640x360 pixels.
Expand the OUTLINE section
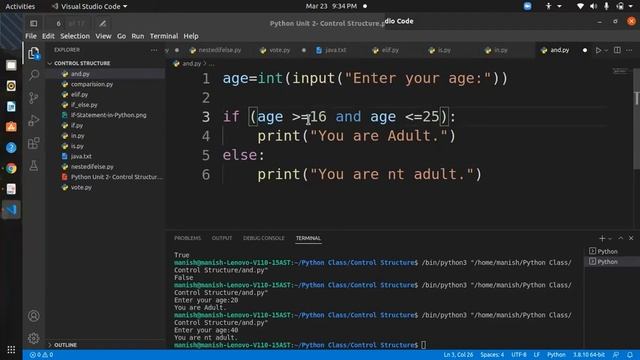65,345
